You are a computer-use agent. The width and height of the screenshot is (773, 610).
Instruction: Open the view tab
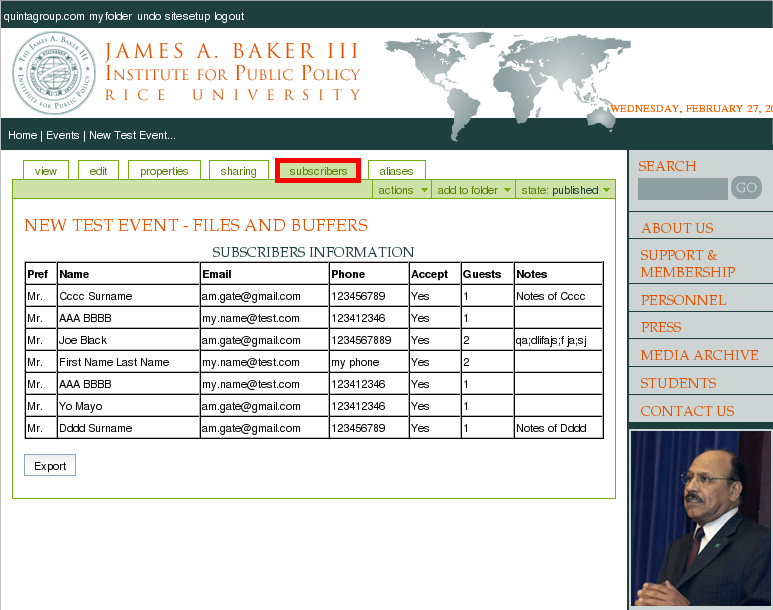(x=46, y=171)
